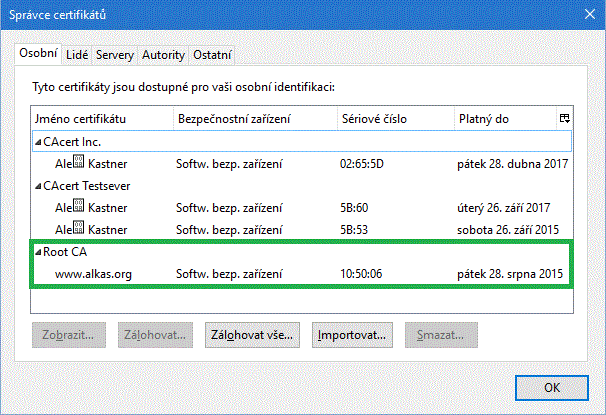Screen dimensions: 606x415
Task: Open the Autority tab
Action: pos(163,54)
